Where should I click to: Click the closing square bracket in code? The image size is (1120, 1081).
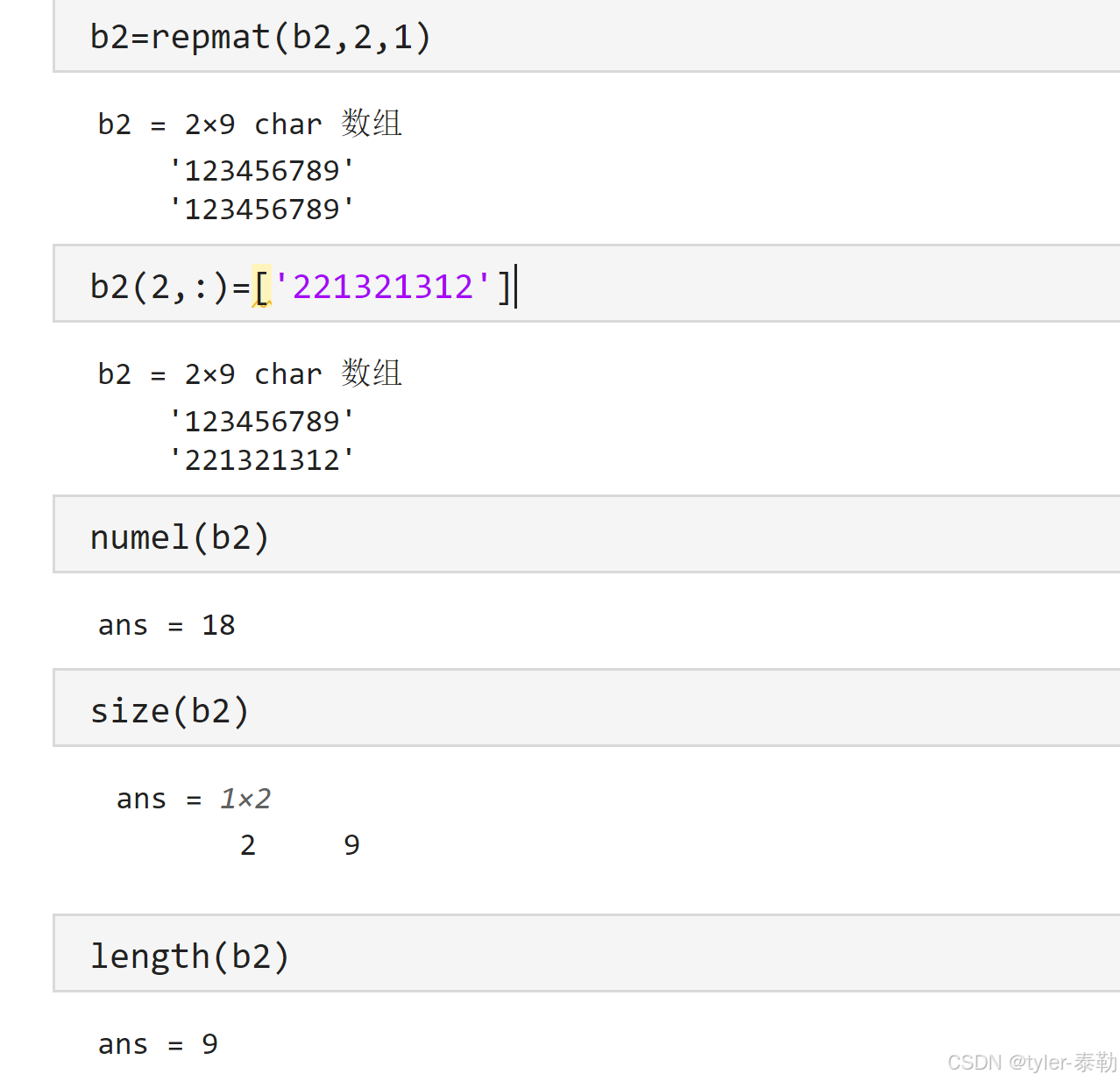(504, 287)
